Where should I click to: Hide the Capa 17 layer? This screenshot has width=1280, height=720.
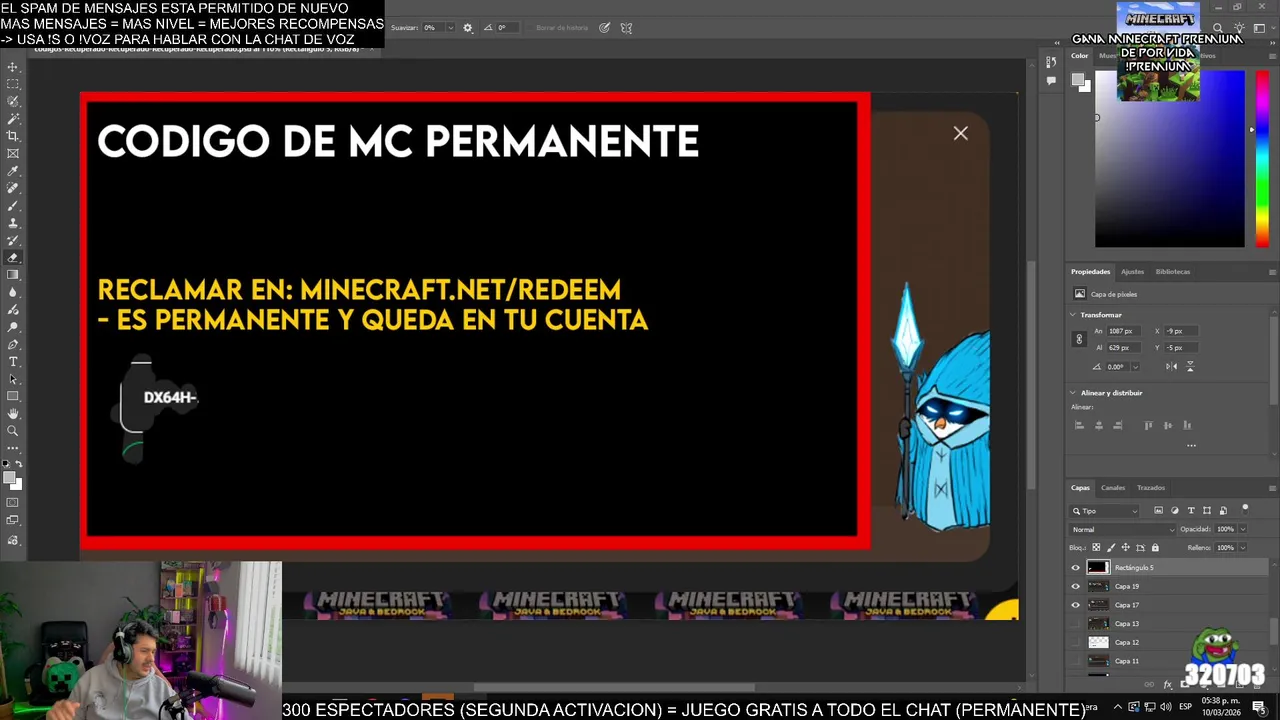tap(1076, 605)
